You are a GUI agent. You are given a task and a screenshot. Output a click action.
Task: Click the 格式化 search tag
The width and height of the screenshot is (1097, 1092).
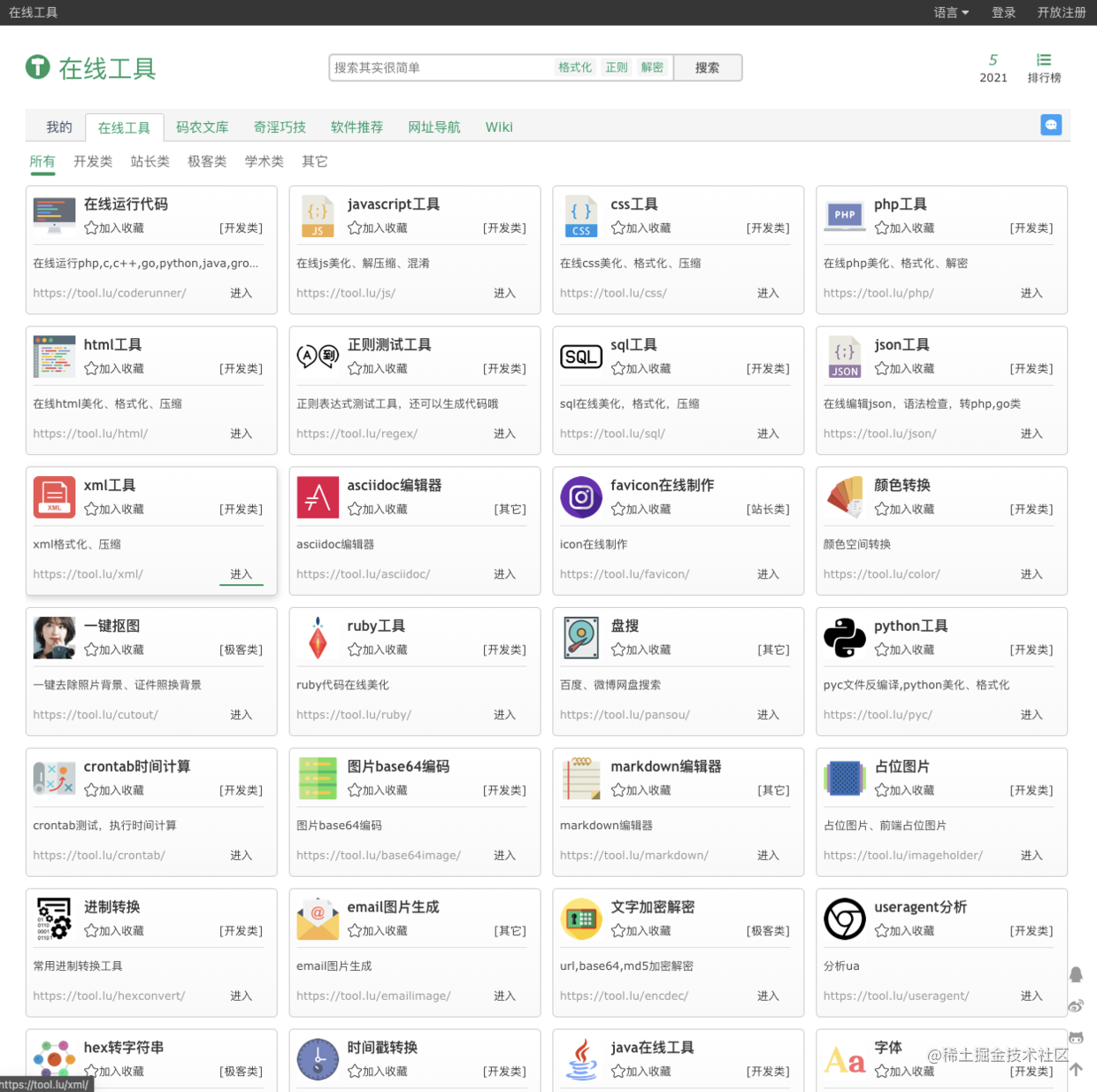[x=575, y=68]
